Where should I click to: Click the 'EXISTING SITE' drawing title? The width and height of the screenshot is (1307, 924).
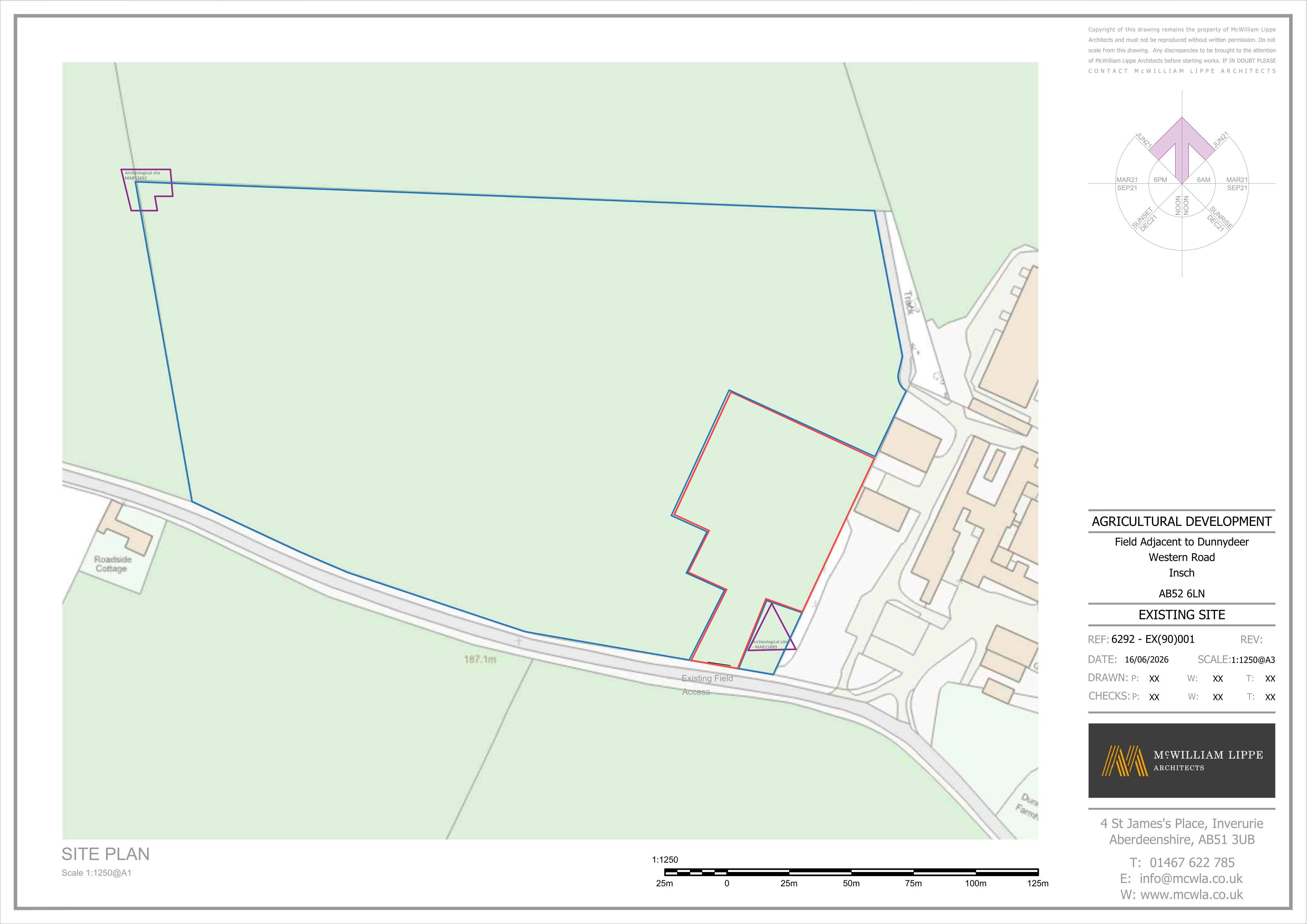pos(1182,615)
